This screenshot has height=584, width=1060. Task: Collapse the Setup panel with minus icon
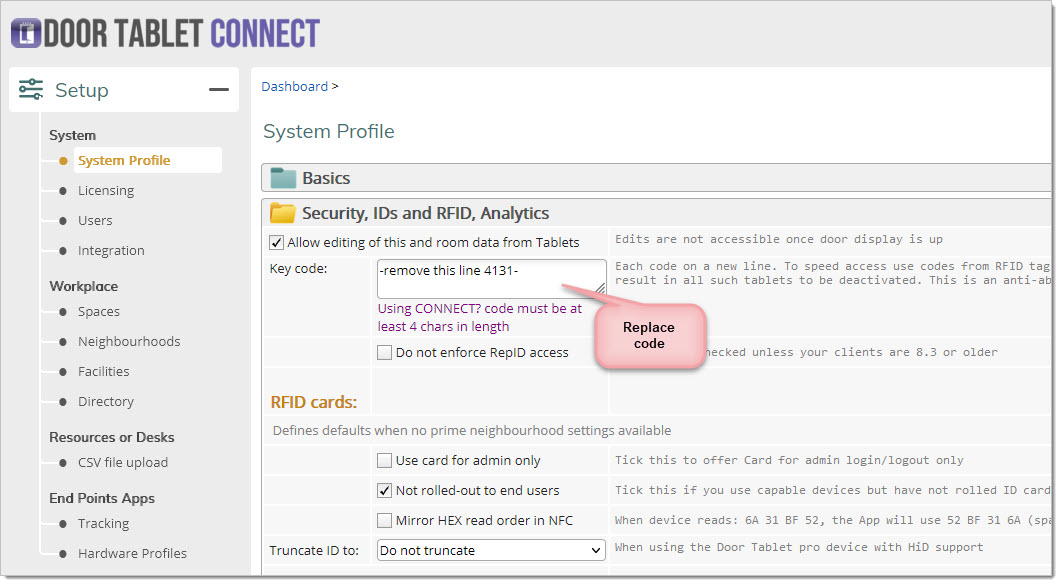pos(218,90)
